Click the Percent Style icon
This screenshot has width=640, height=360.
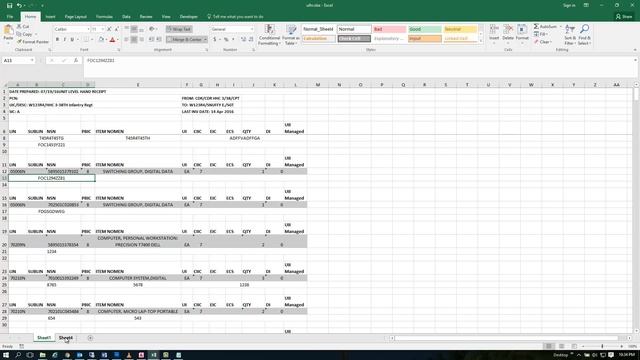tap(226, 40)
